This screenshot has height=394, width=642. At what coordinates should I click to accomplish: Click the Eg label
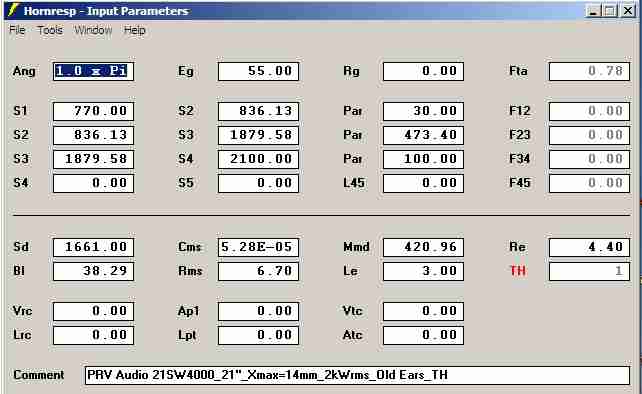(x=185, y=71)
